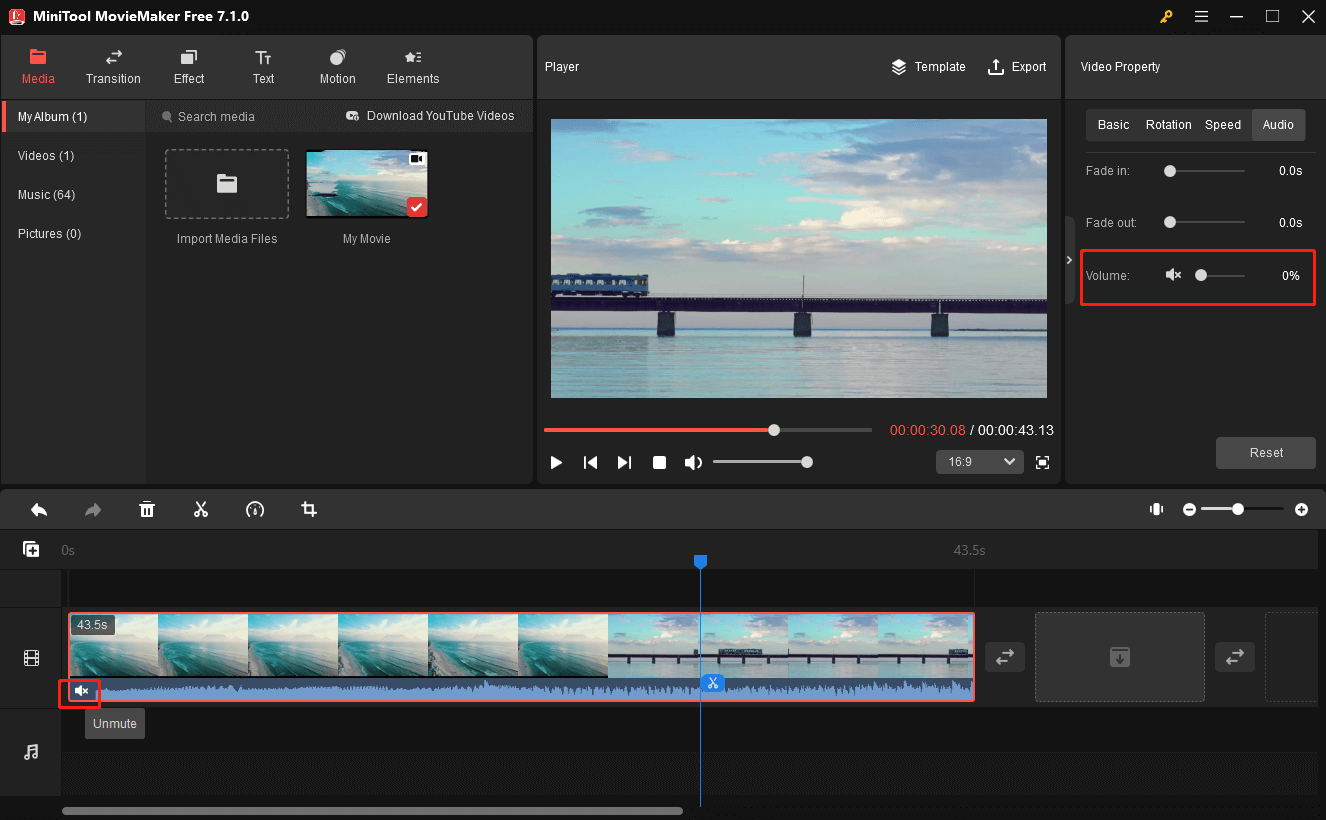This screenshot has width=1326, height=820.
Task: Mute the player volume speaker icon
Action: [693, 461]
